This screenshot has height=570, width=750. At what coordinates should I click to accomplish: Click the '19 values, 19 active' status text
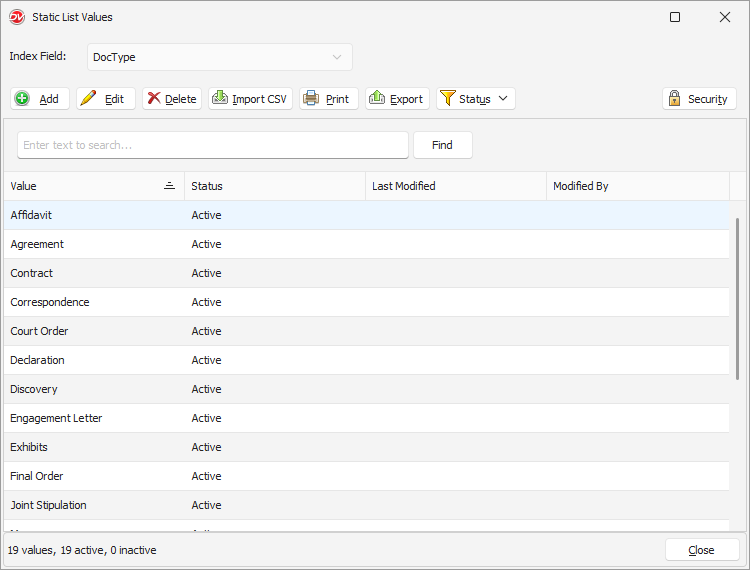point(82,550)
